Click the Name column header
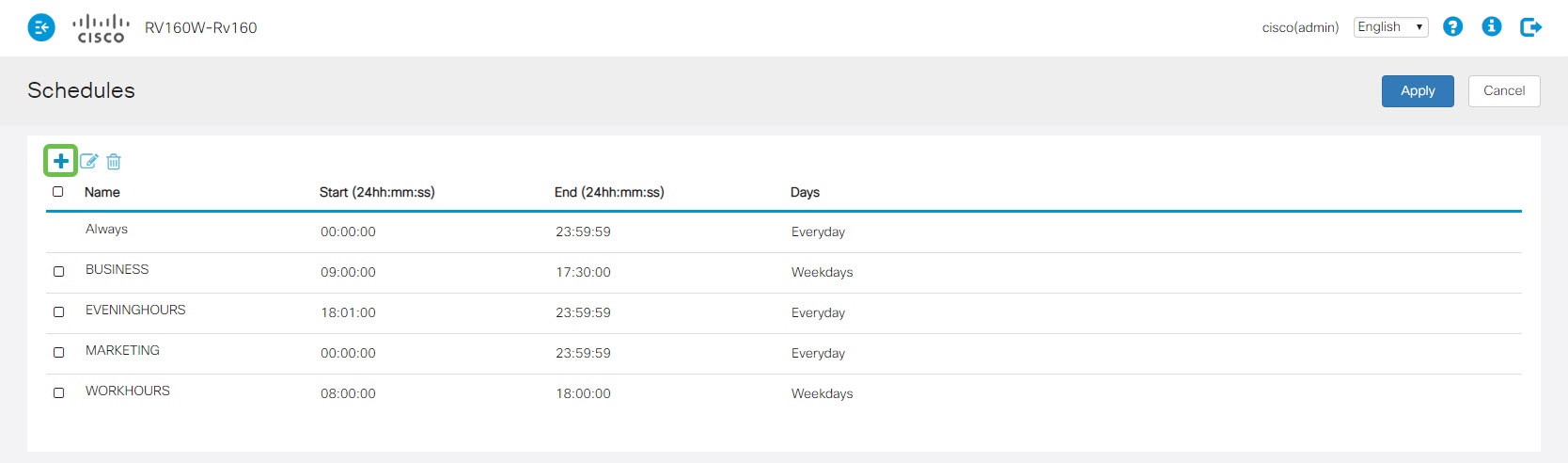This screenshot has height=463, width=1568. 102,192
